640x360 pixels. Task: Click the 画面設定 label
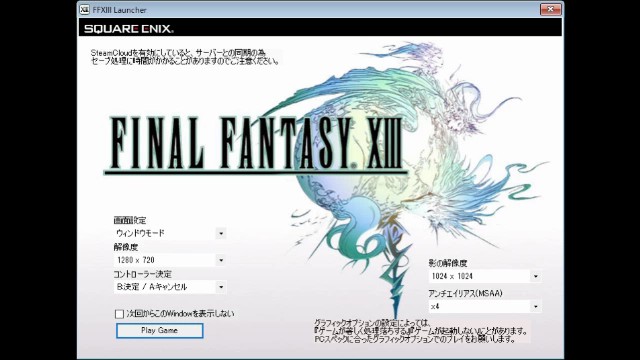click(x=130, y=220)
